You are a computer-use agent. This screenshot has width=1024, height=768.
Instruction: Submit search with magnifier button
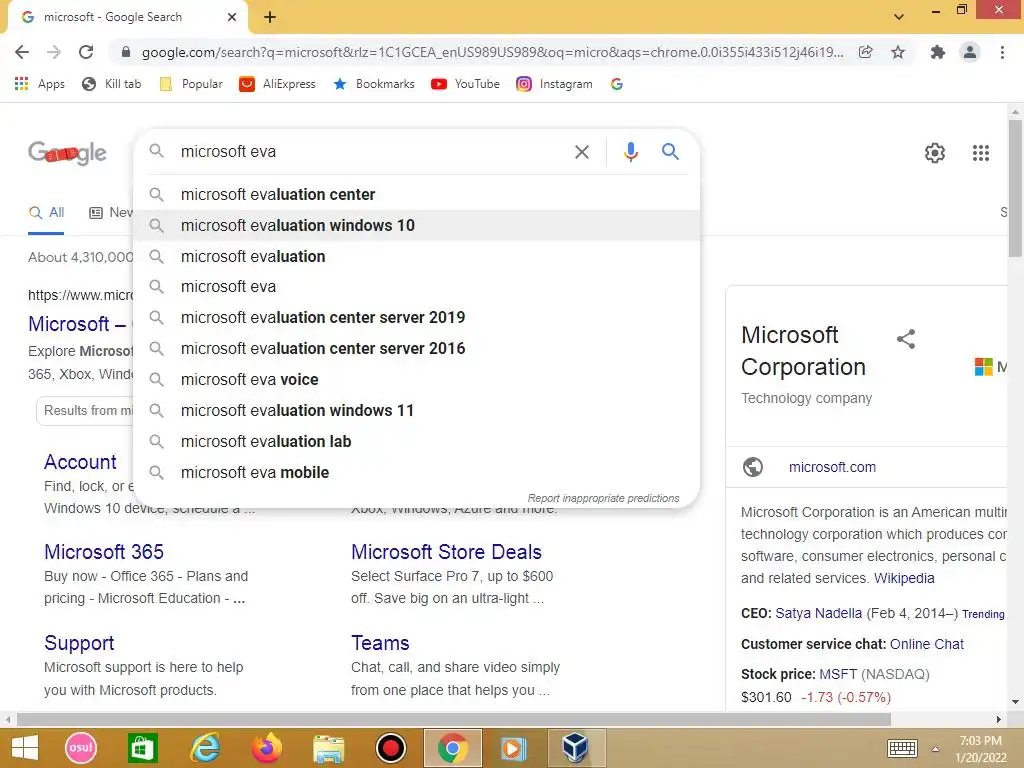tap(670, 152)
